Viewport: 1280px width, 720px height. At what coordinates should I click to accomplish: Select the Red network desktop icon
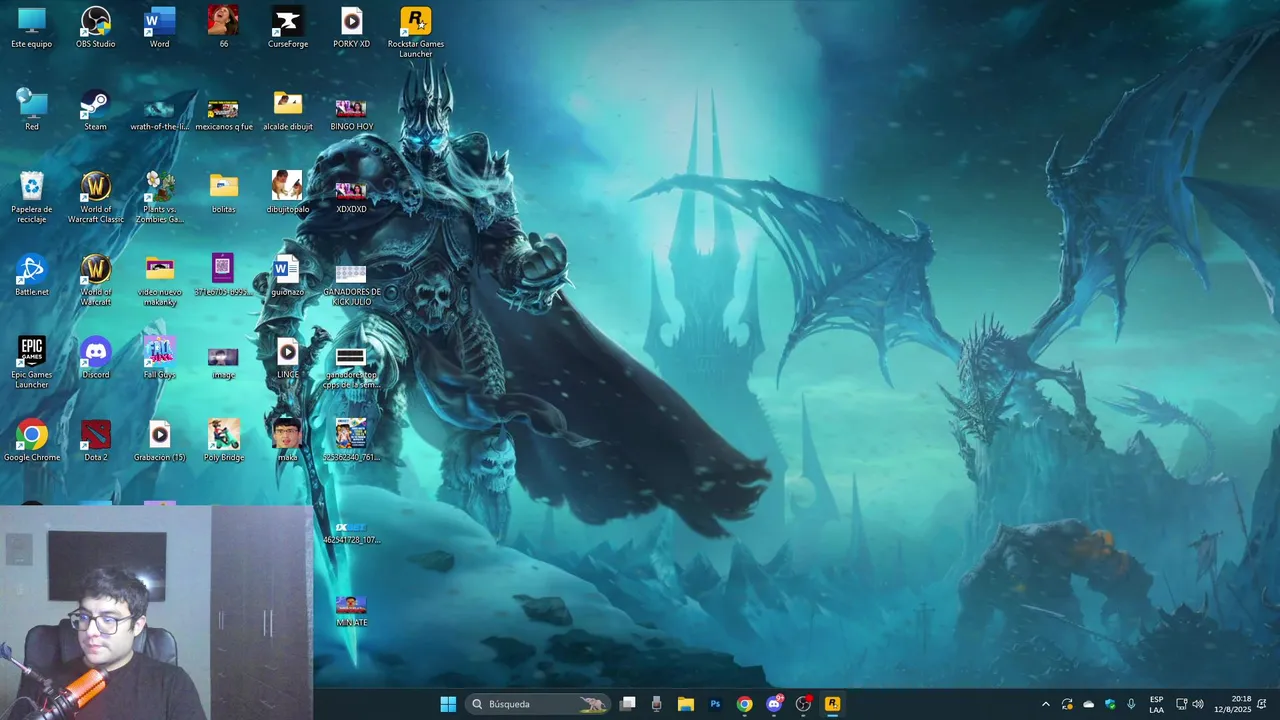click(x=32, y=110)
